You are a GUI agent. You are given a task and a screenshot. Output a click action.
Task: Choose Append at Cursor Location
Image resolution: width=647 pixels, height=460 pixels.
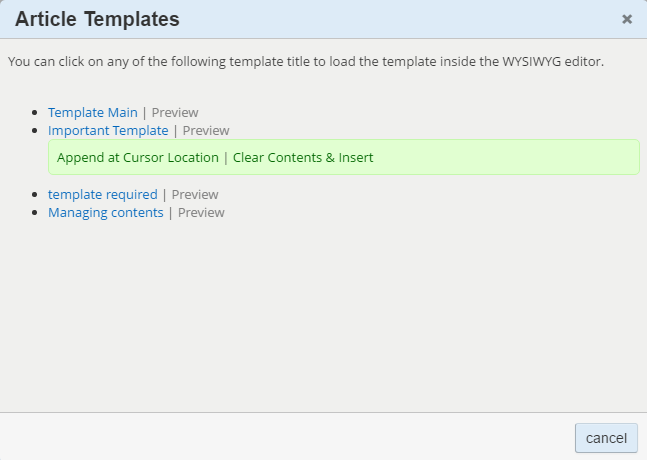(x=138, y=158)
